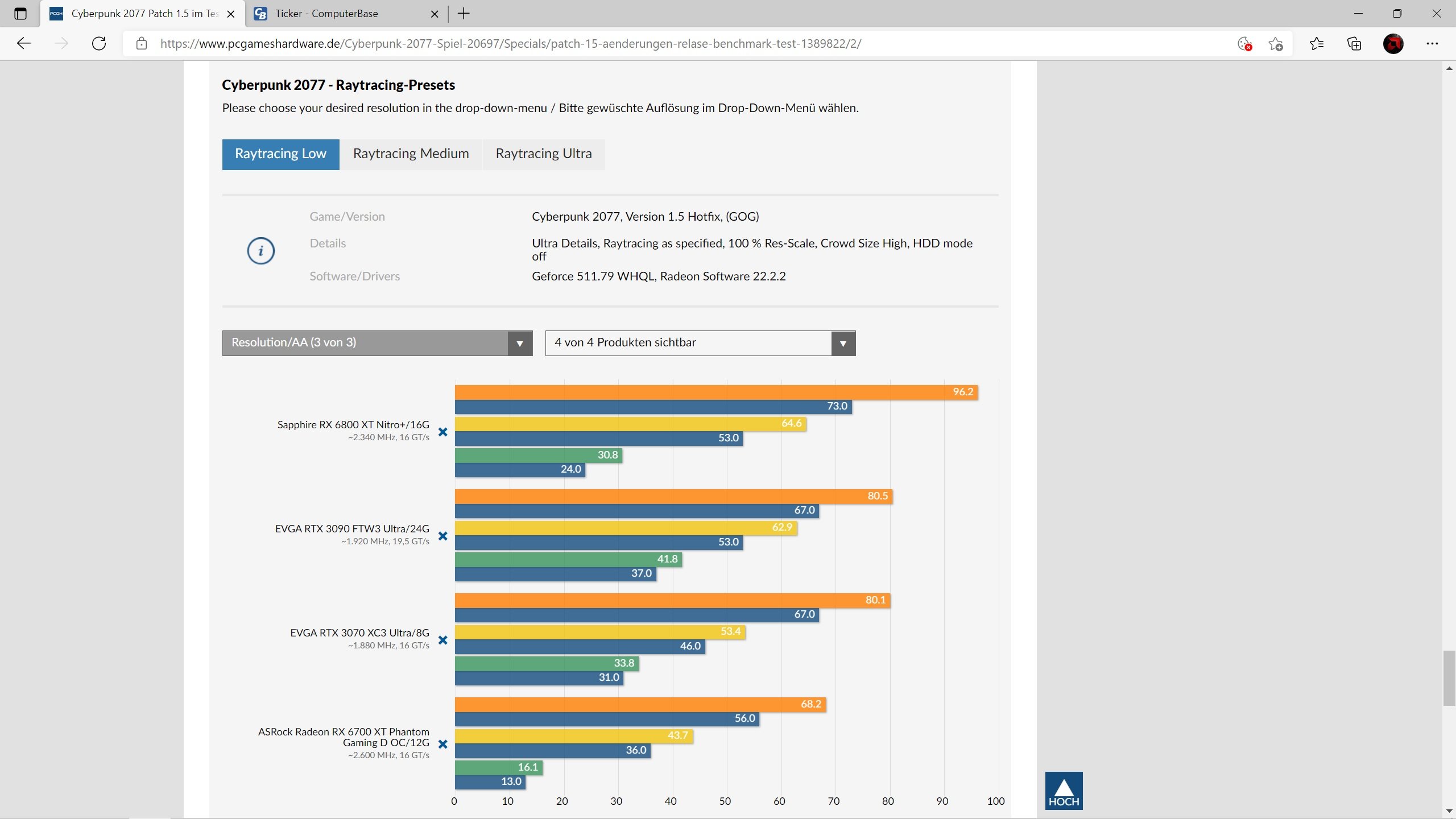Click the tracking prevention cookie icon

[x=1244, y=44]
